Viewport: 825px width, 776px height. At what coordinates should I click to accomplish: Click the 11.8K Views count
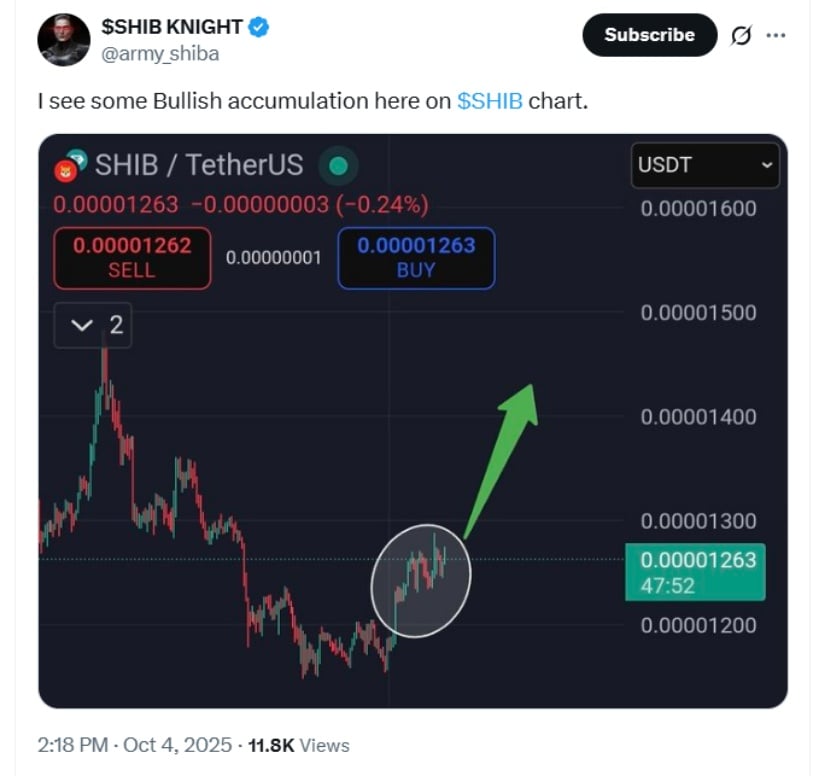pos(299,745)
